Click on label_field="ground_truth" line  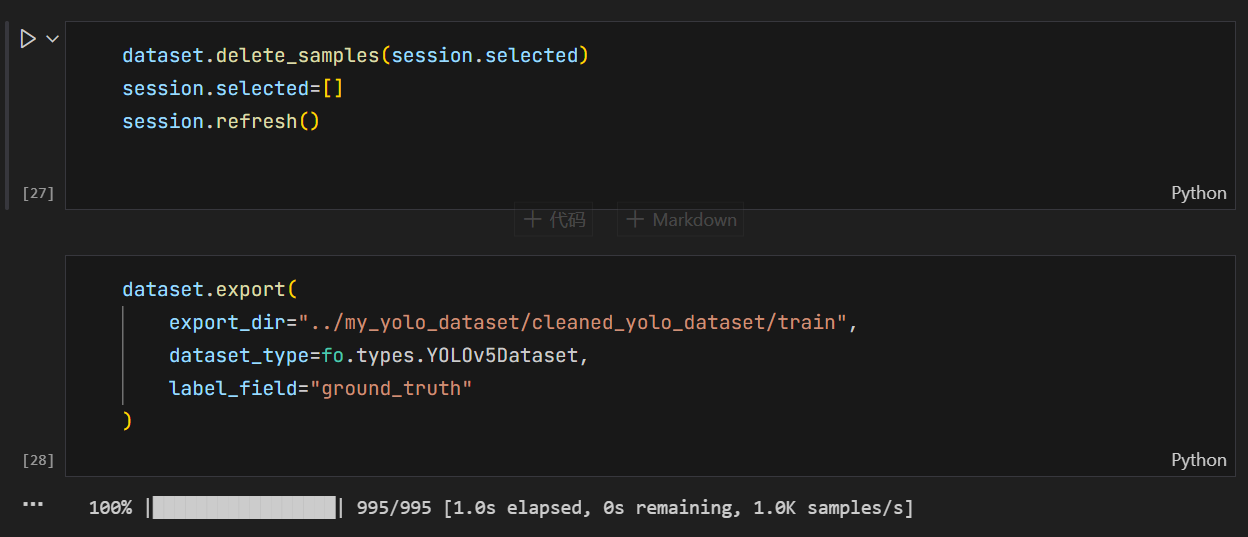(x=320, y=389)
